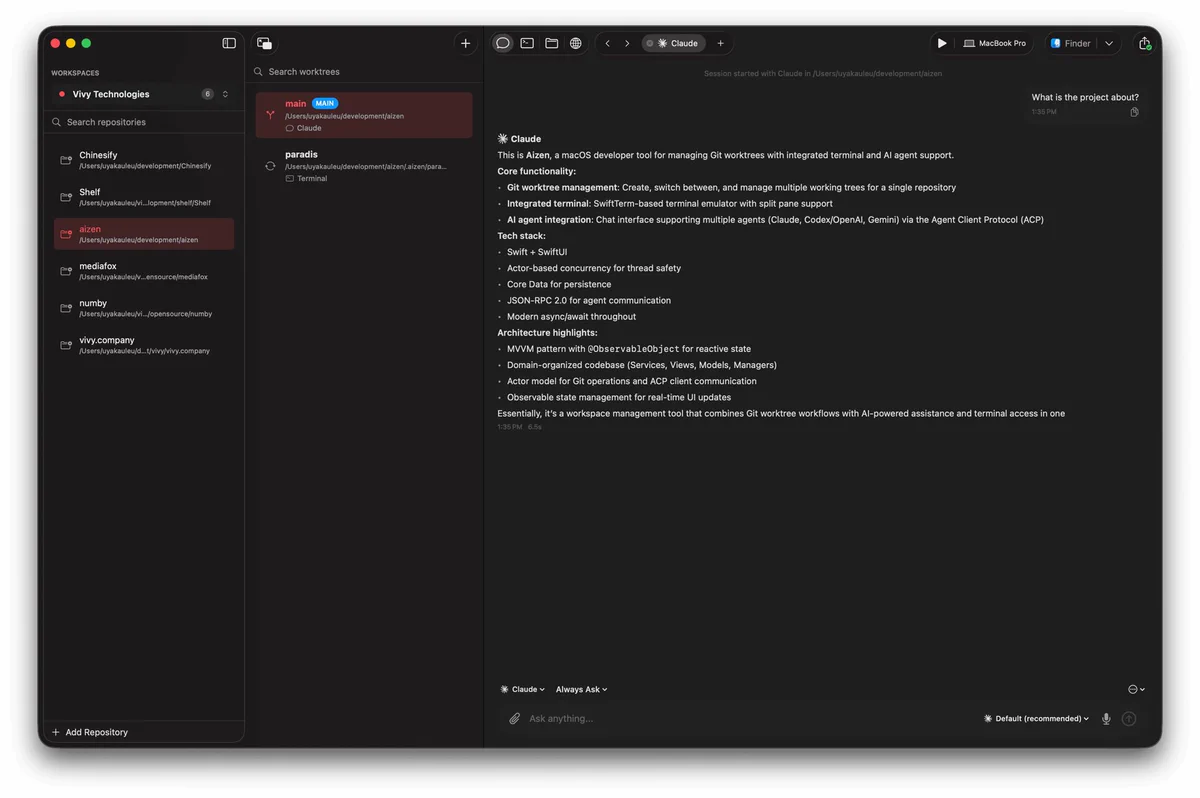Click the workspace count badge 6

pyautogui.click(x=208, y=94)
